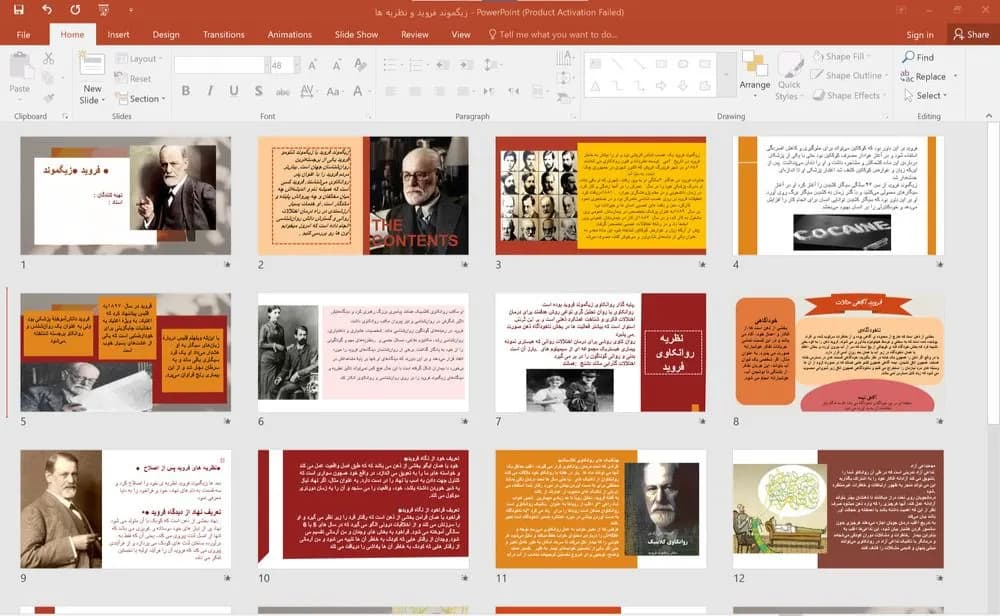The height and width of the screenshot is (616, 1000).
Task: Cut selection with the scissors icon
Action: click(48, 59)
